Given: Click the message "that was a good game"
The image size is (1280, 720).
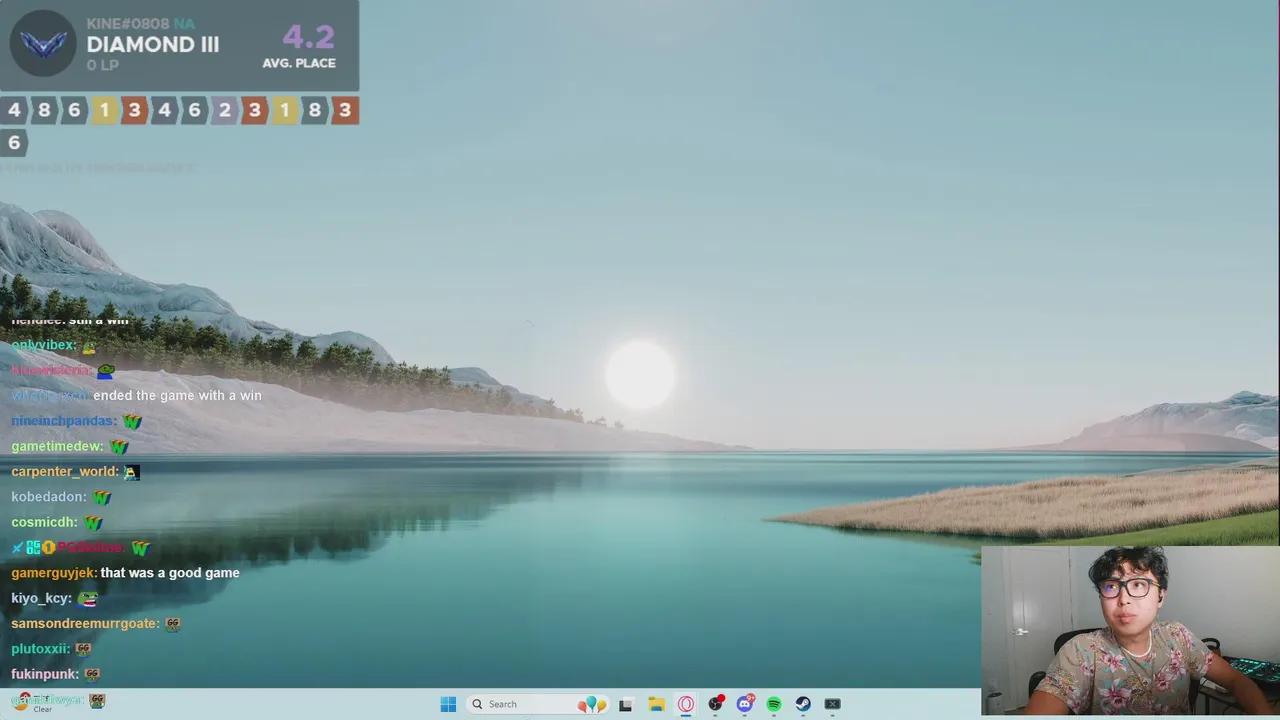Looking at the screenshot, I should click(170, 573).
